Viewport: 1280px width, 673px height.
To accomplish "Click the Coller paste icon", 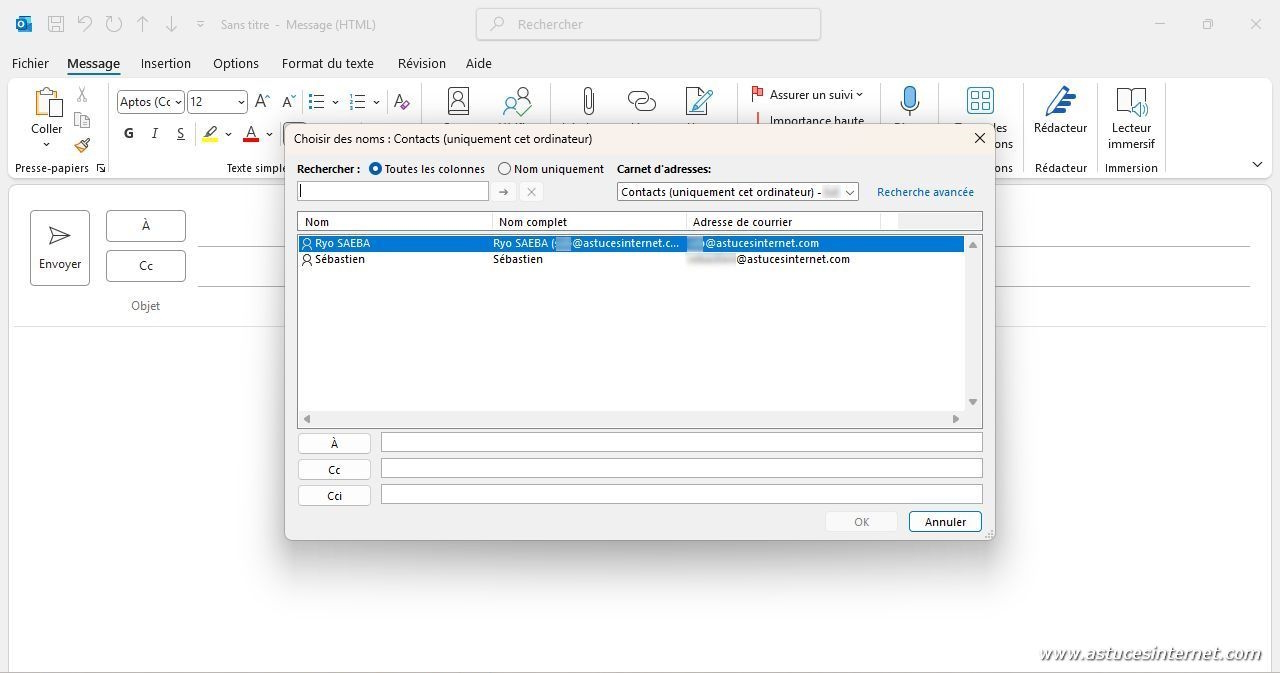I will tap(46, 104).
